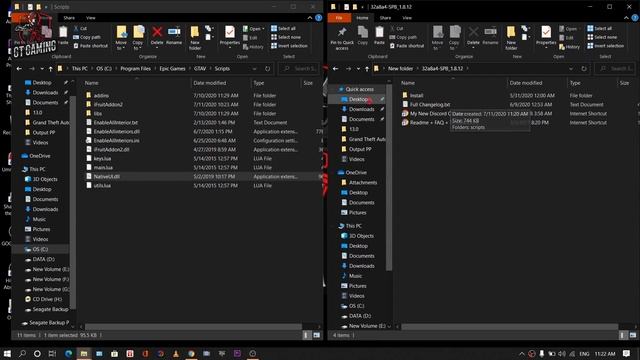Click Invert selection in Scripts window
The image size is (640, 360).
click(x=289, y=46)
